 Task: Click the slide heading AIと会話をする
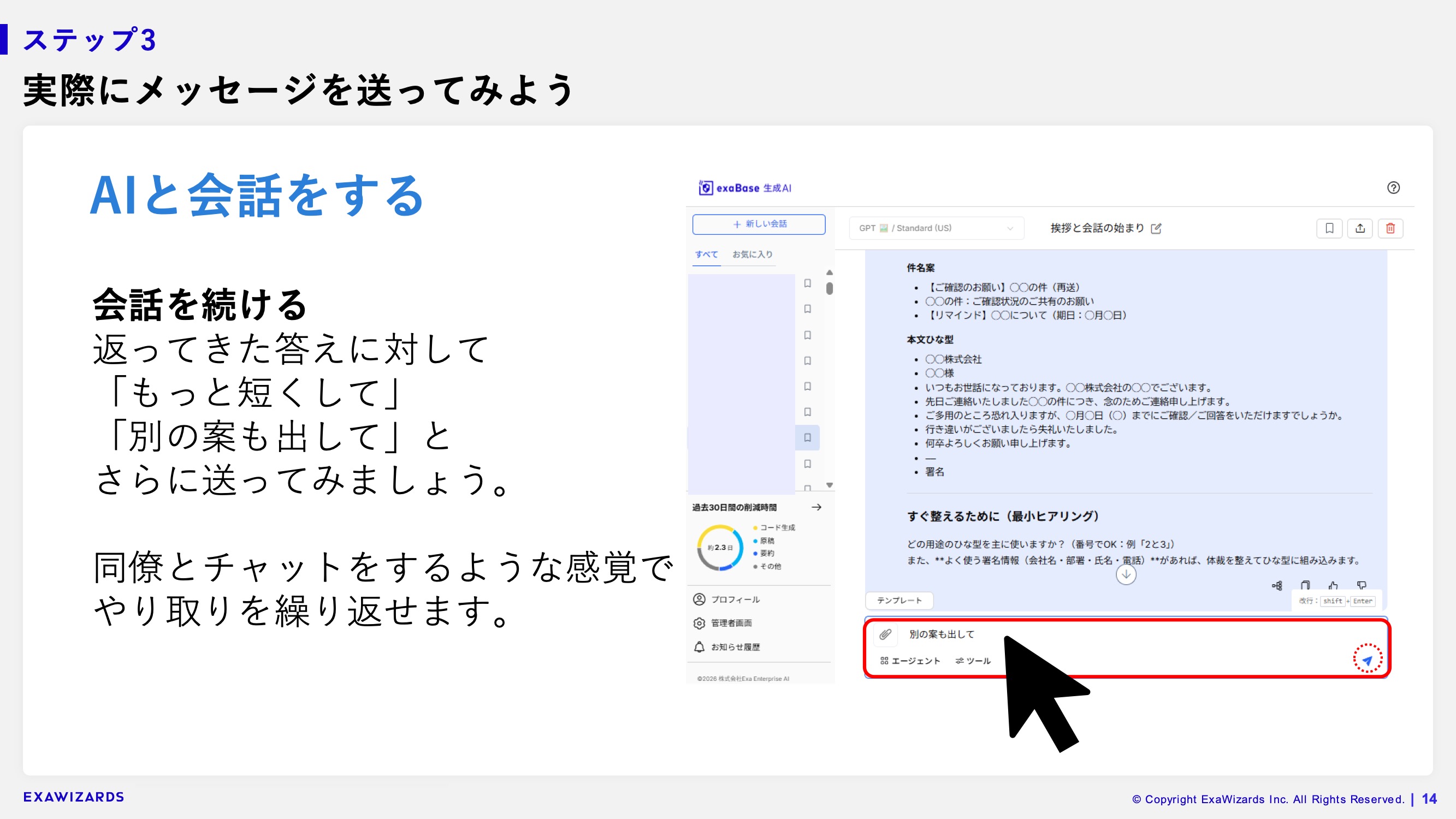tap(258, 195)
